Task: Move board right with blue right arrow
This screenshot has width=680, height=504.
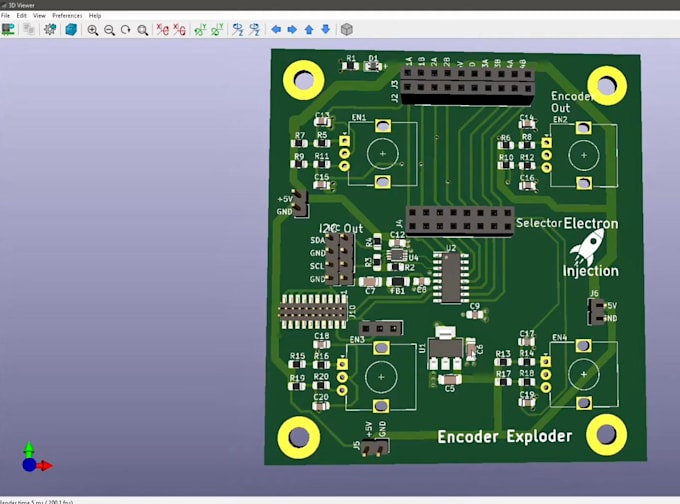Action: (x=292, y=29)
